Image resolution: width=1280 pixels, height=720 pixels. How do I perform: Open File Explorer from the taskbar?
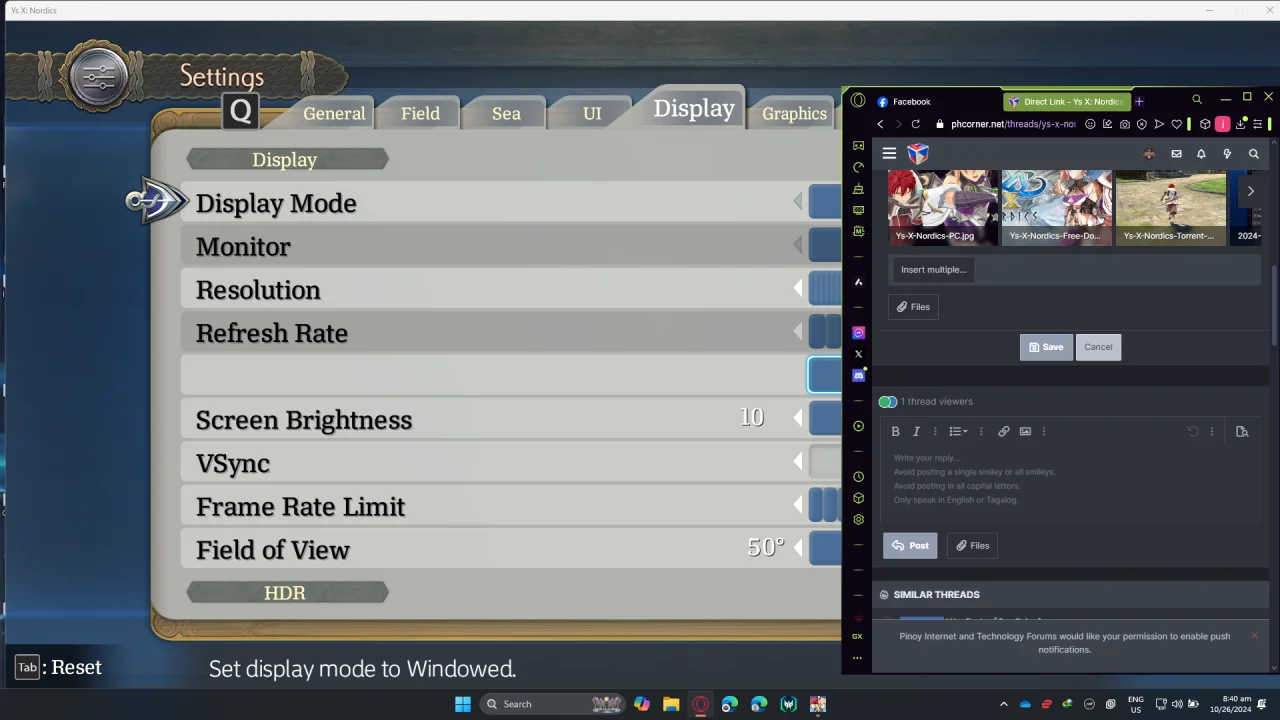[x=671, y=704]
